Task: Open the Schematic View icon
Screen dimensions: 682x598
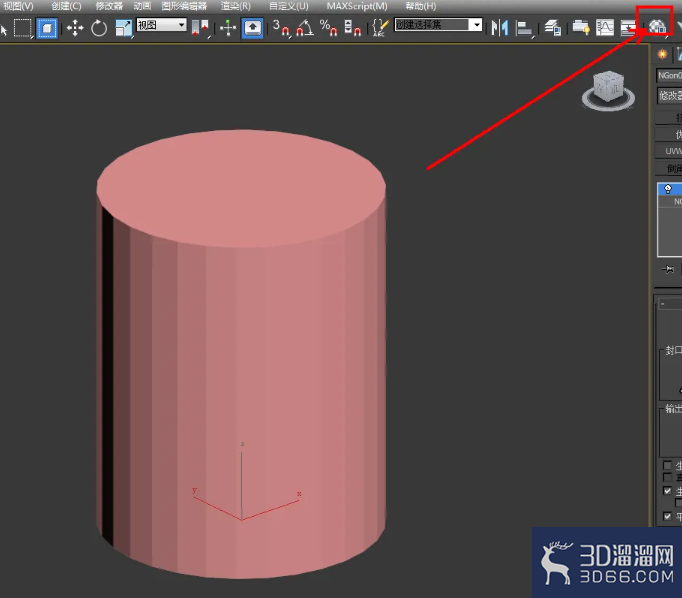Action: point(628,28)
